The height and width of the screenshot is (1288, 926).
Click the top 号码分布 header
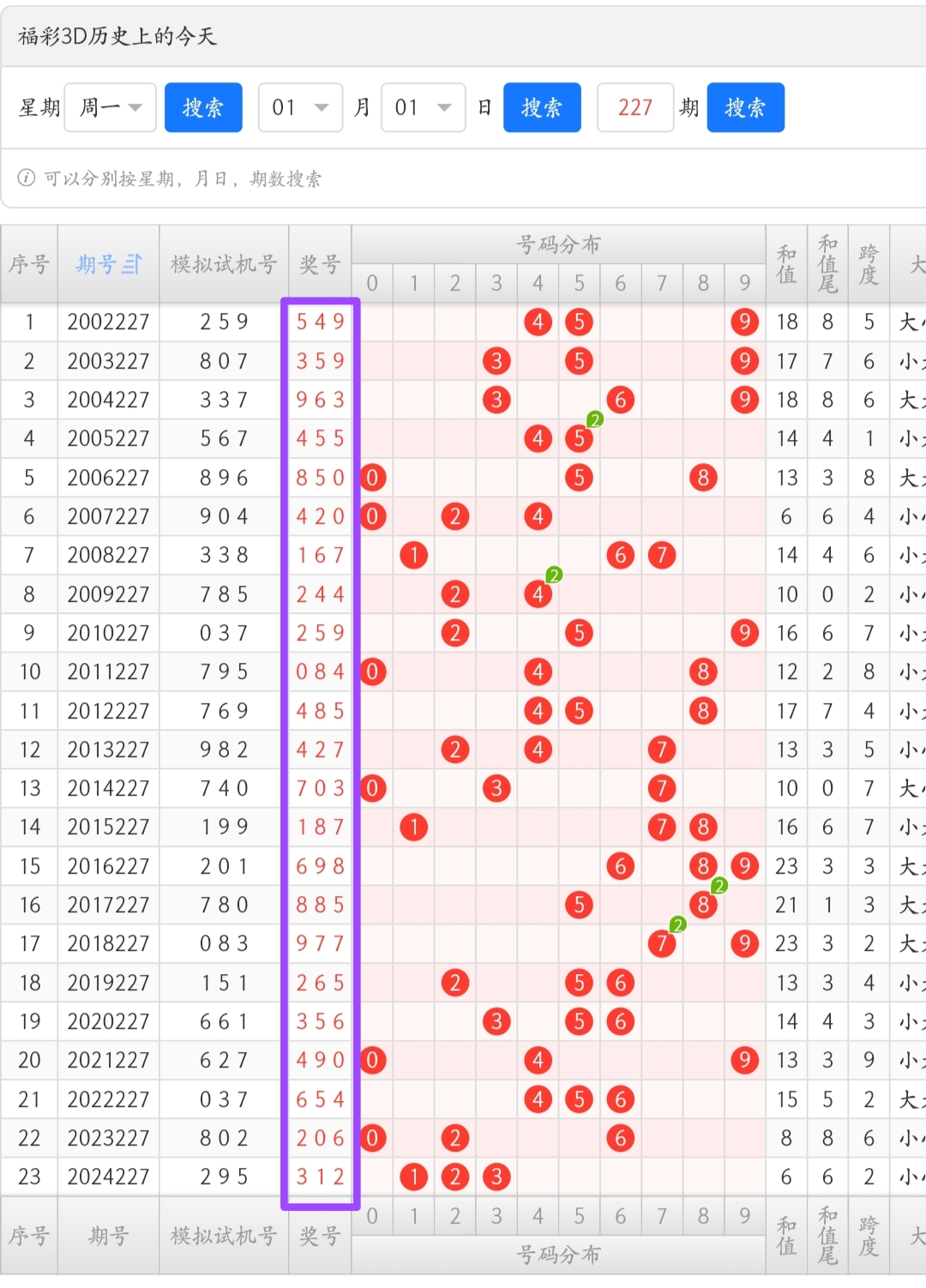coord(558,244)
